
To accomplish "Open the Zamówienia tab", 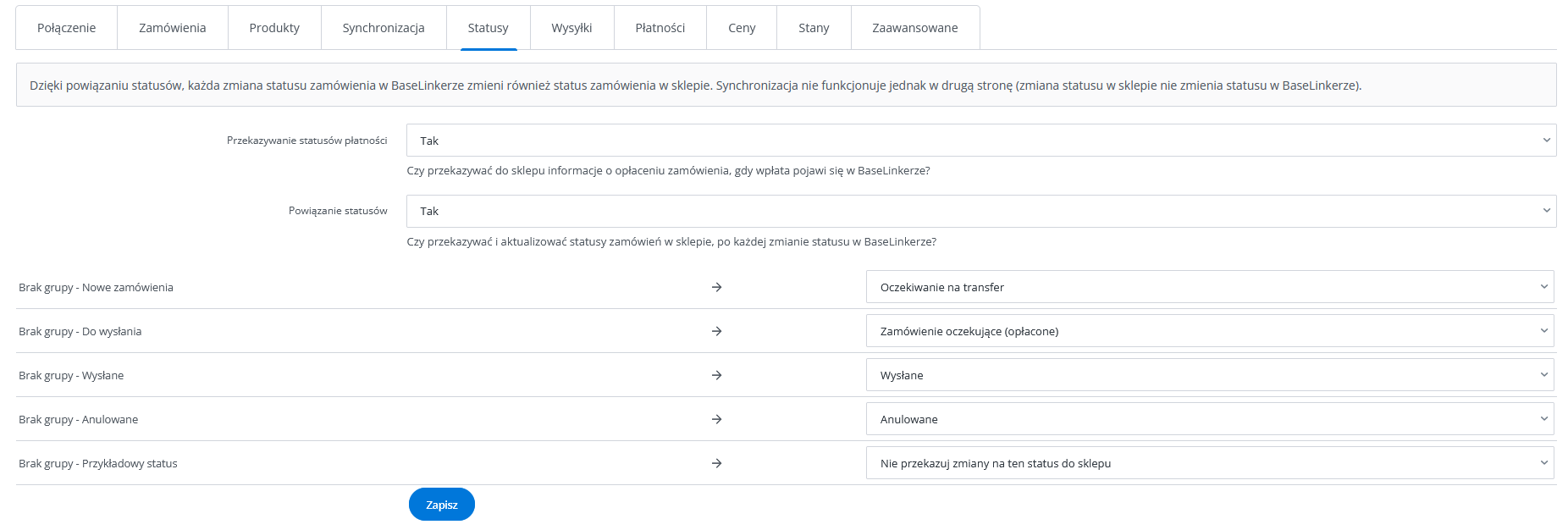I will (172, 28).
